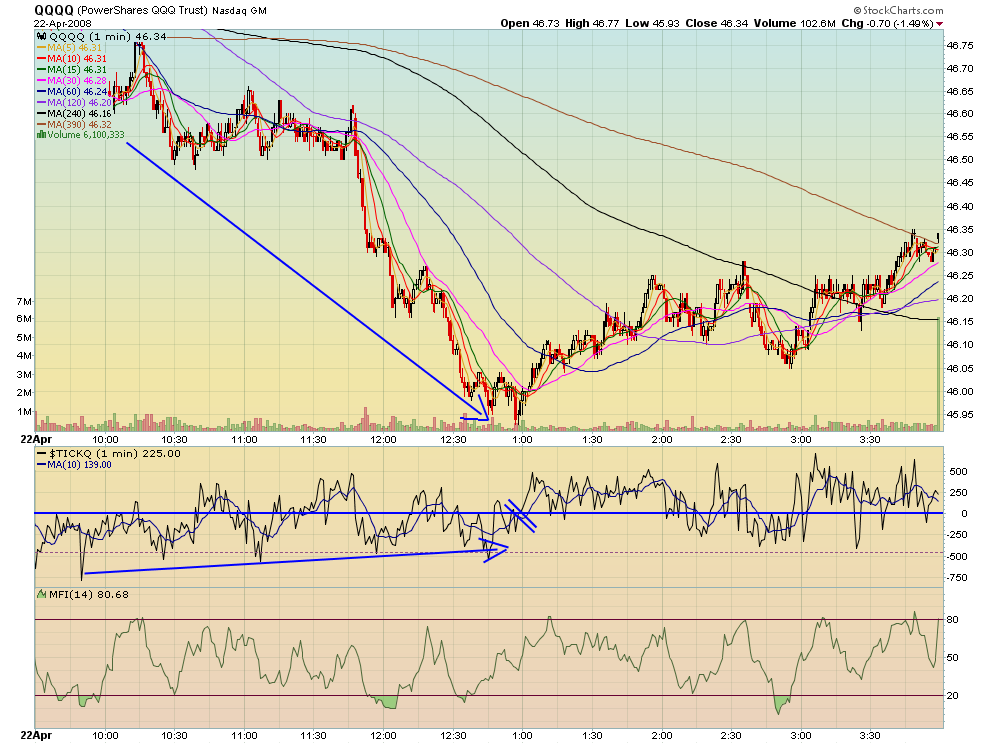This screenshot has height=744, width=990.
Task: Click the 2M volume axis label
Action: point(23,393)
